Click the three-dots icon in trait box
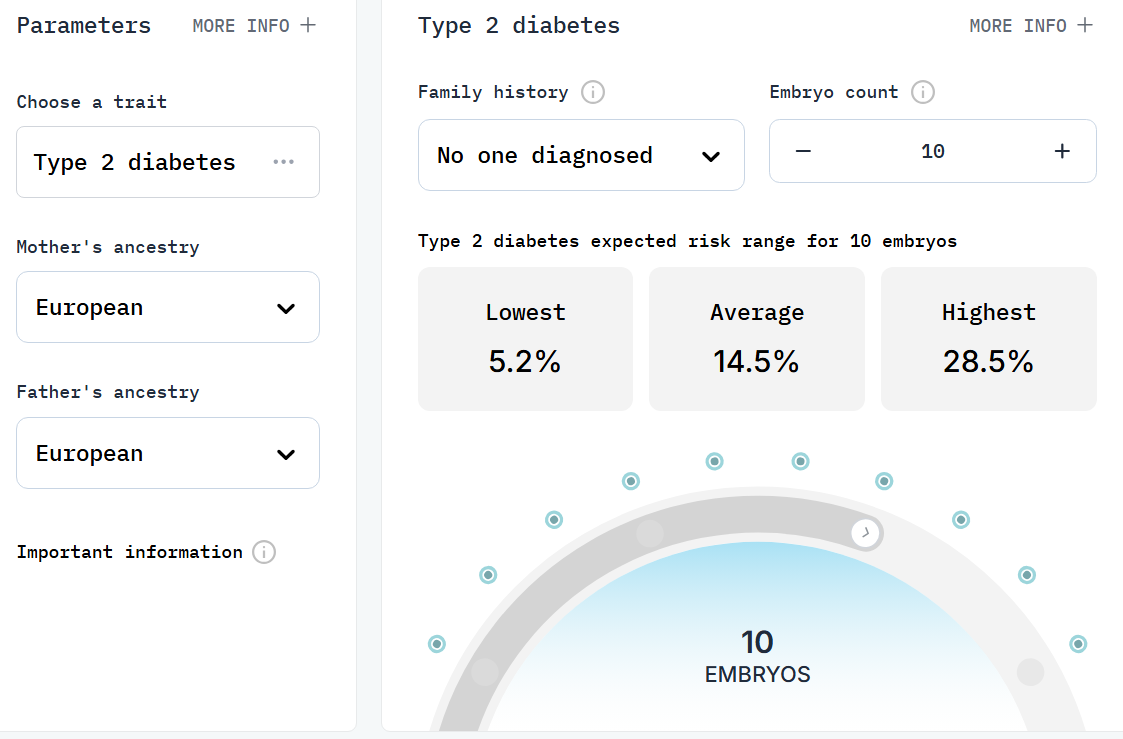Viewport: 1123px width, 739px height. point(284,162)
